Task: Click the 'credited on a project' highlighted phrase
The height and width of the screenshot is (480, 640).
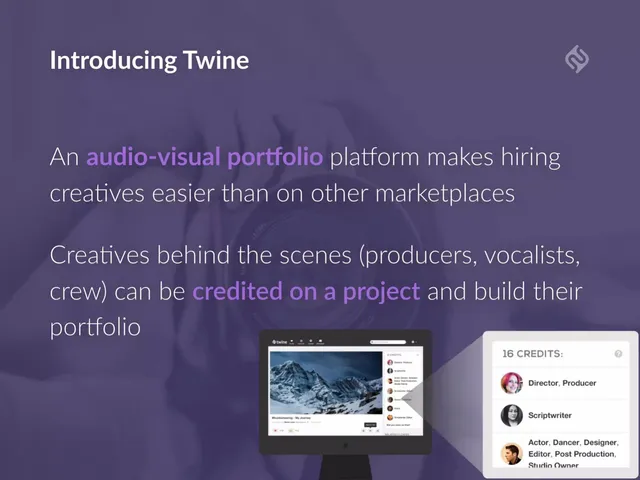Action: pos(306,291)
